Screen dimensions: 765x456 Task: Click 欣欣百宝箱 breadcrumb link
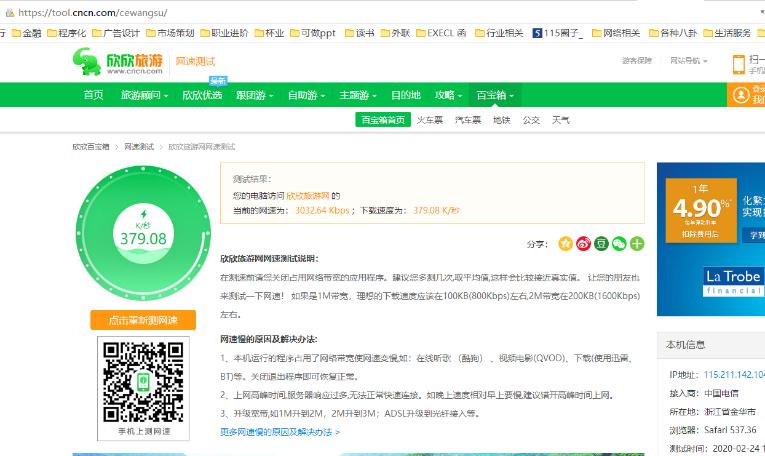[x=91, y=147]
